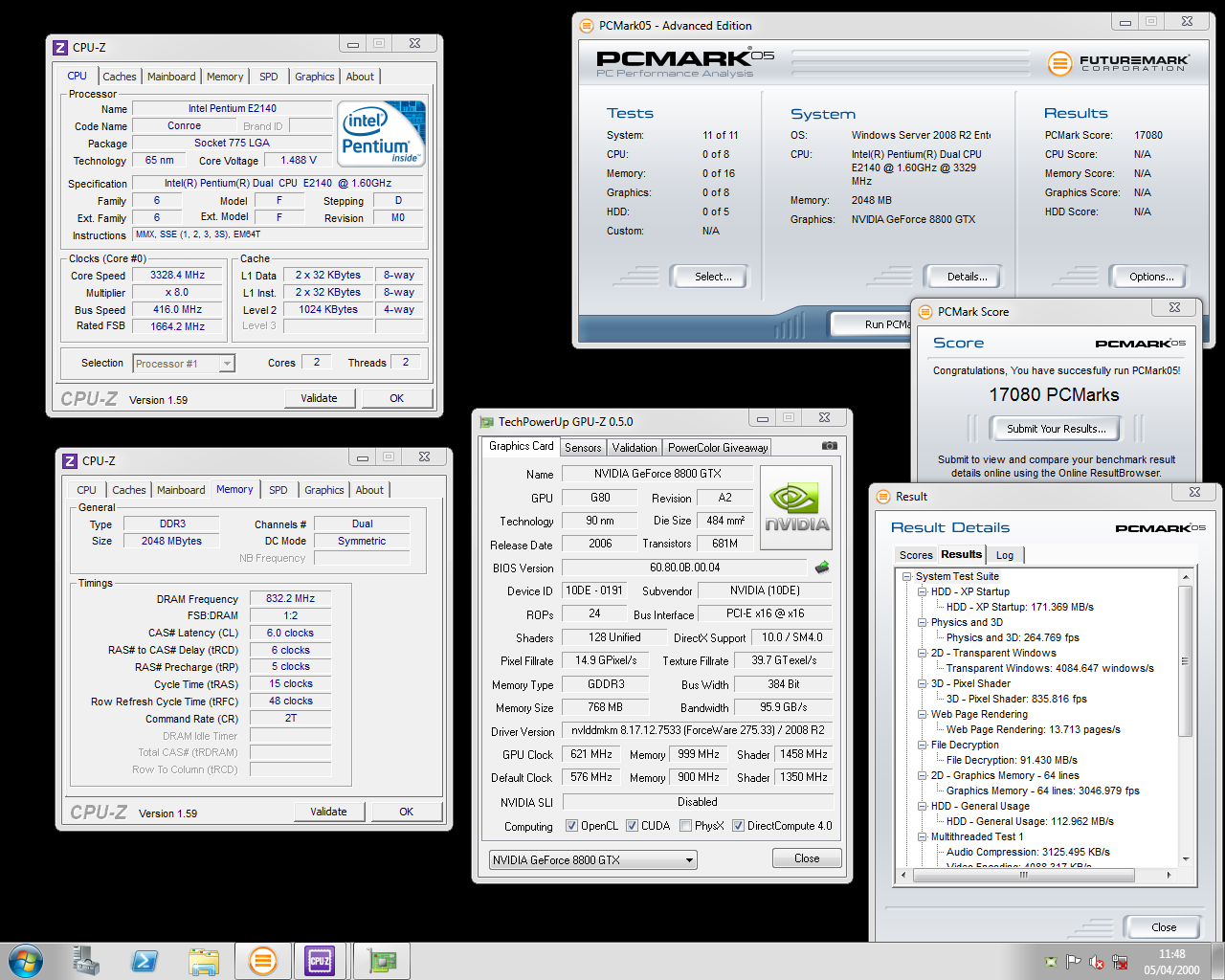Screen dimensions: 1225x980
Task: Click the GPU-Z BIOS Version 60.80.0B.00.04 field
Action: coord(684,568)
